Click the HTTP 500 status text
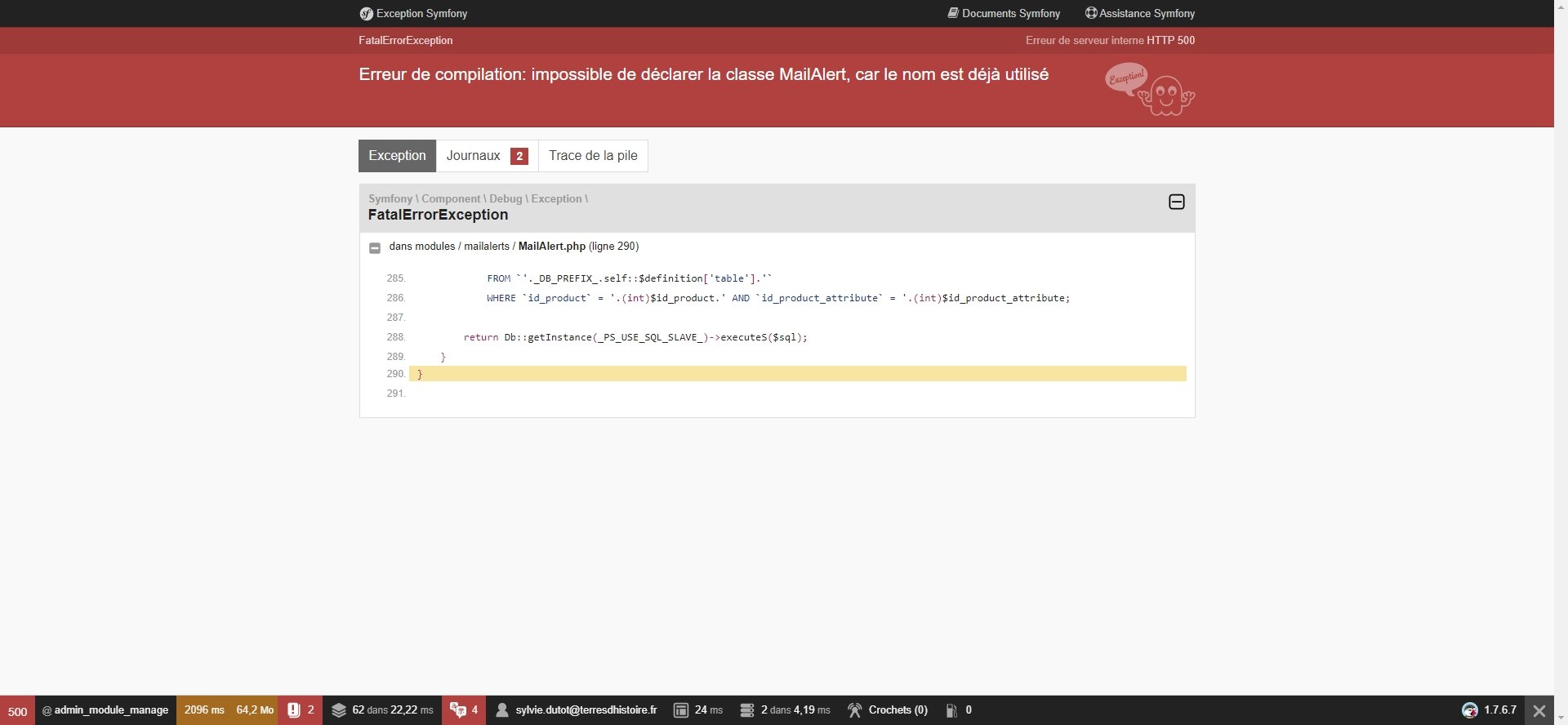1568x725 pixels. point(1170,40)
